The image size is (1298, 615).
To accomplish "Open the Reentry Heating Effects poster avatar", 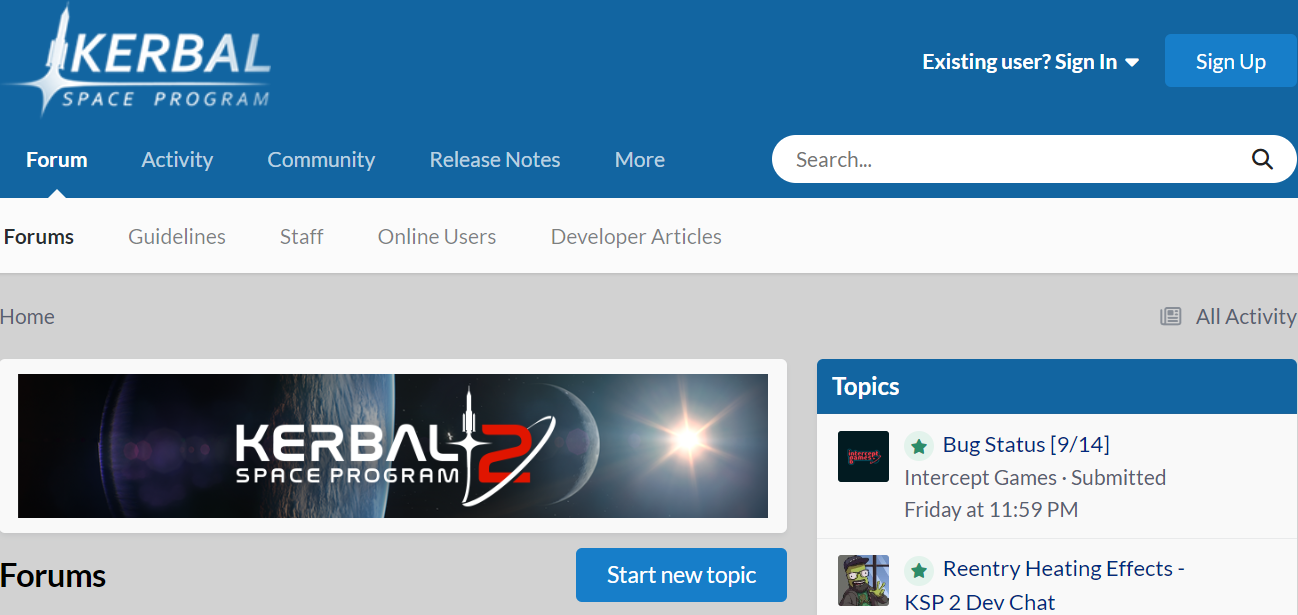I will 863,581.
